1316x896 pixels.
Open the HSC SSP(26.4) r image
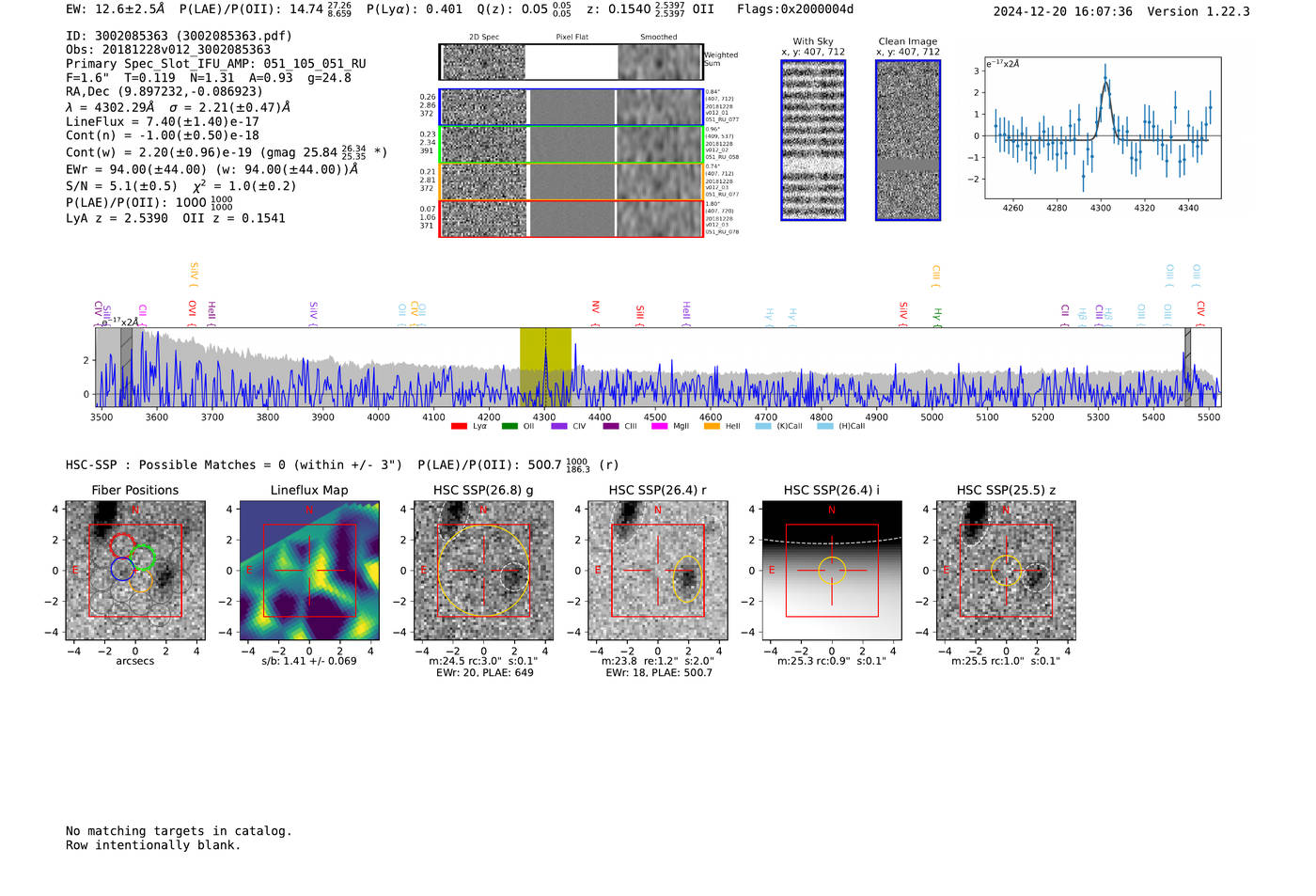(x=658, y=571)
